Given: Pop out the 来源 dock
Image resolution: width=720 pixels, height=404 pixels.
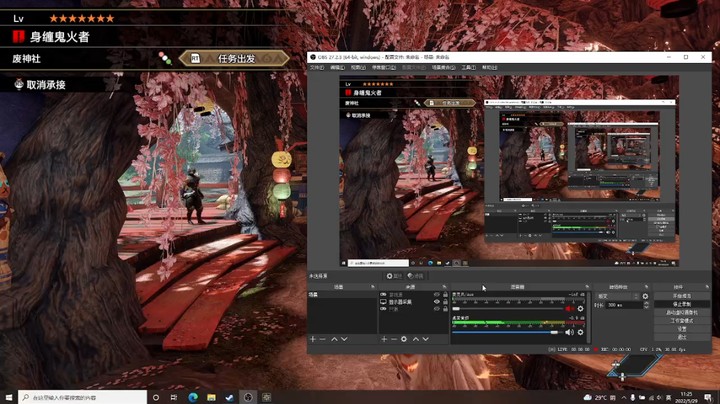Looking at the screenshot, I should point(444,286).
